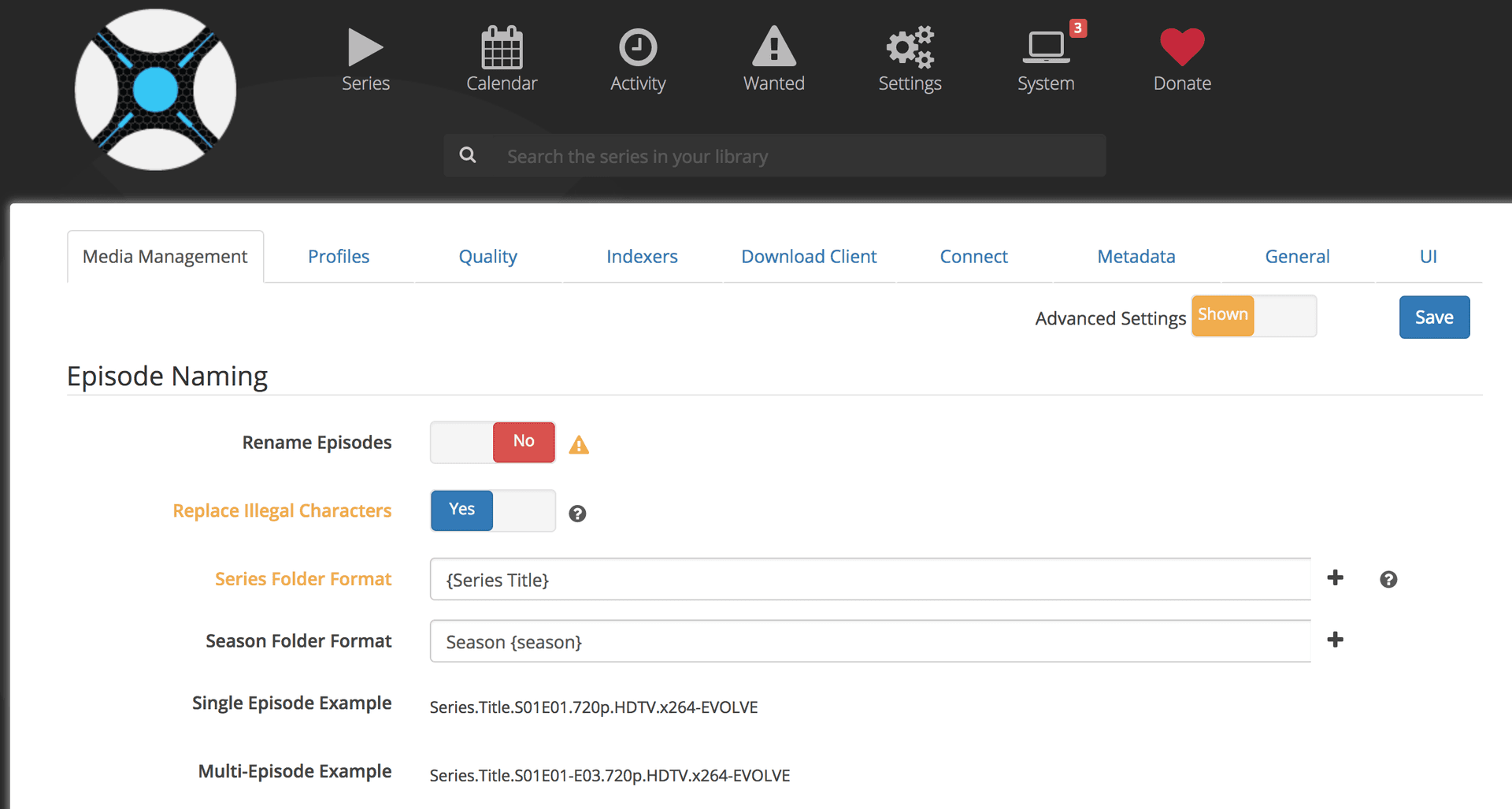Click the Donate heart icon

1181,47
